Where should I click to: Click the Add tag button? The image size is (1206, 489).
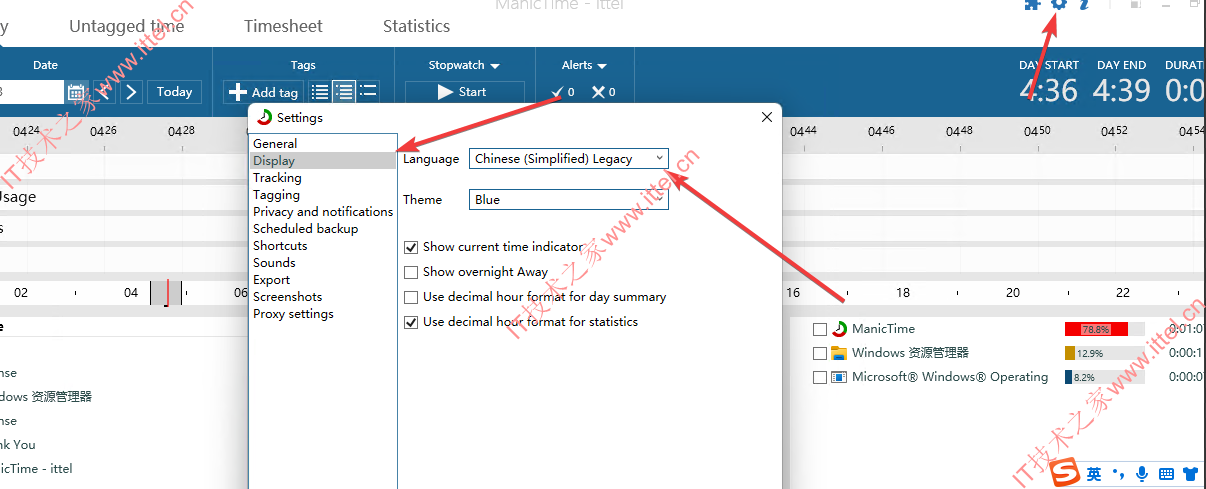point(264,92)
